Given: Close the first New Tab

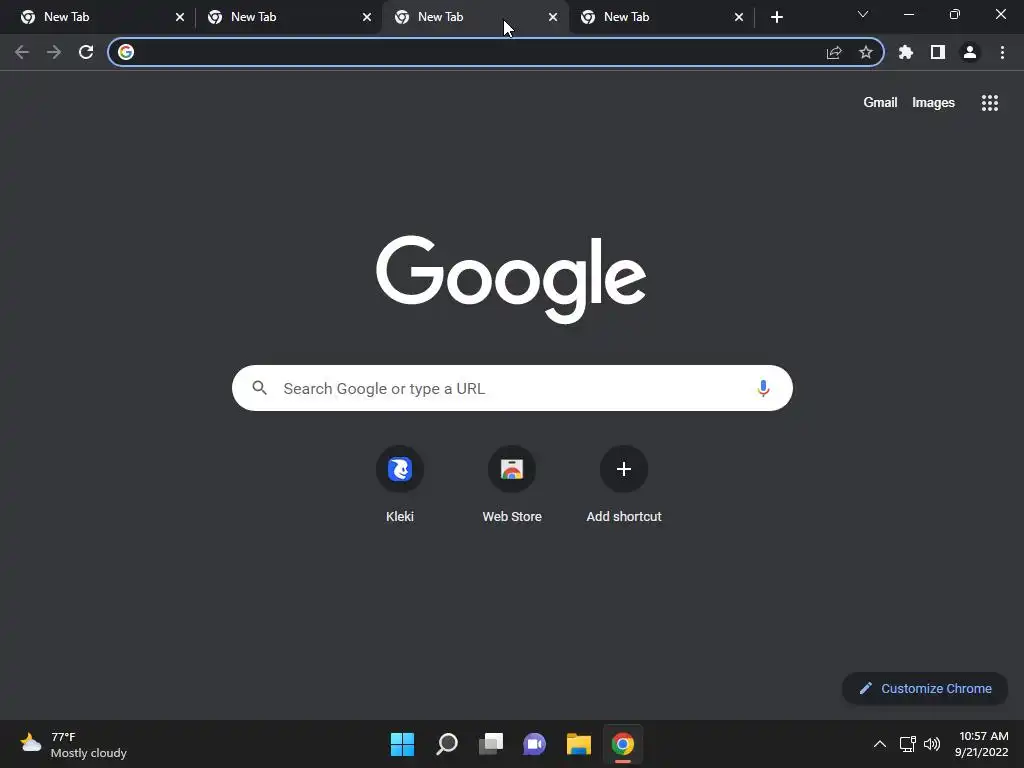Looking at the screenshot, I should point(180,17).
